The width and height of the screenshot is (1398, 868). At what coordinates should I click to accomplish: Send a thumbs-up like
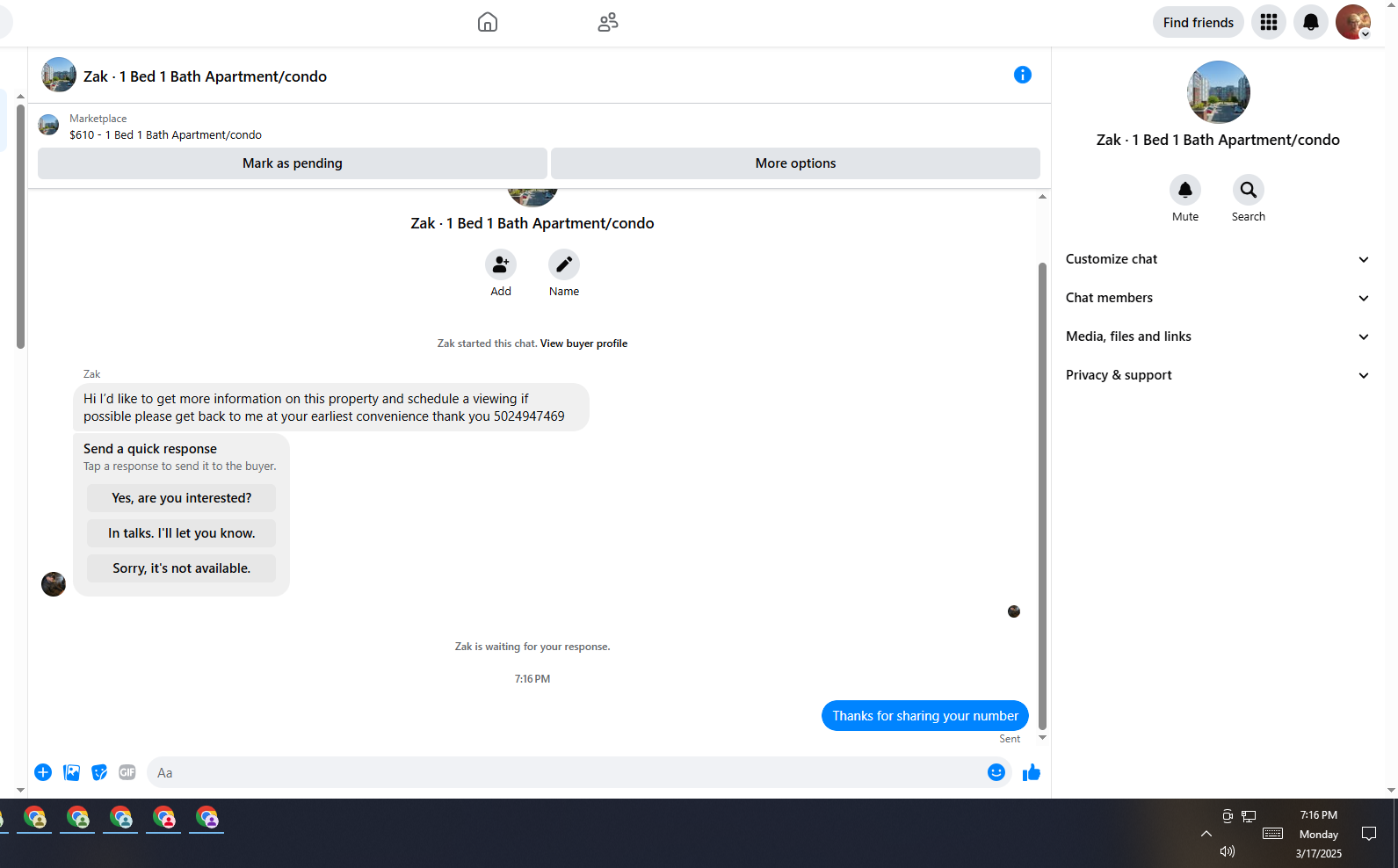(1032, 772)
